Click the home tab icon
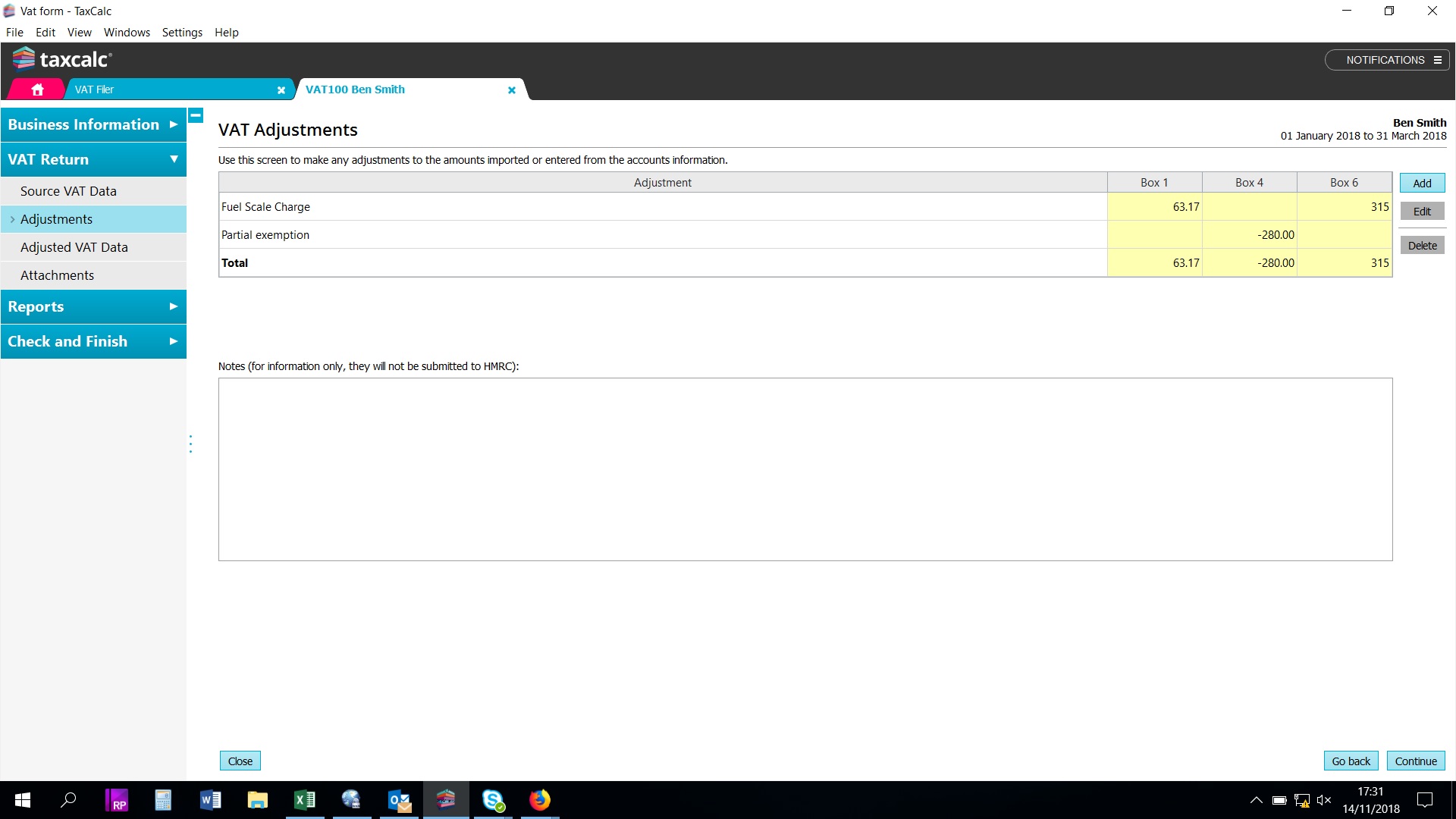1456x819 pixels. pyautogui.click(x=37, y=89)
